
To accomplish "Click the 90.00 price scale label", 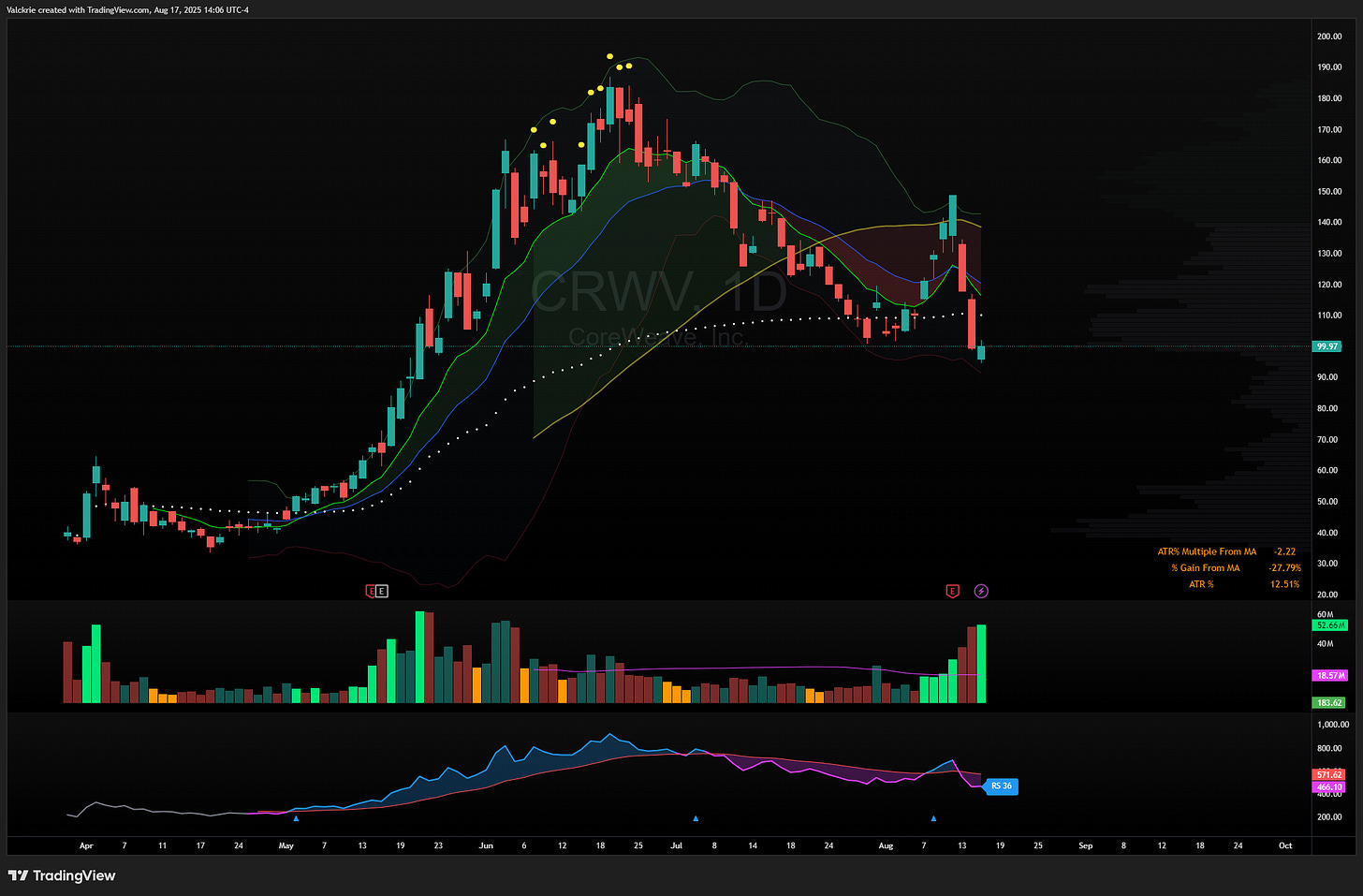I will (1327, 377).
